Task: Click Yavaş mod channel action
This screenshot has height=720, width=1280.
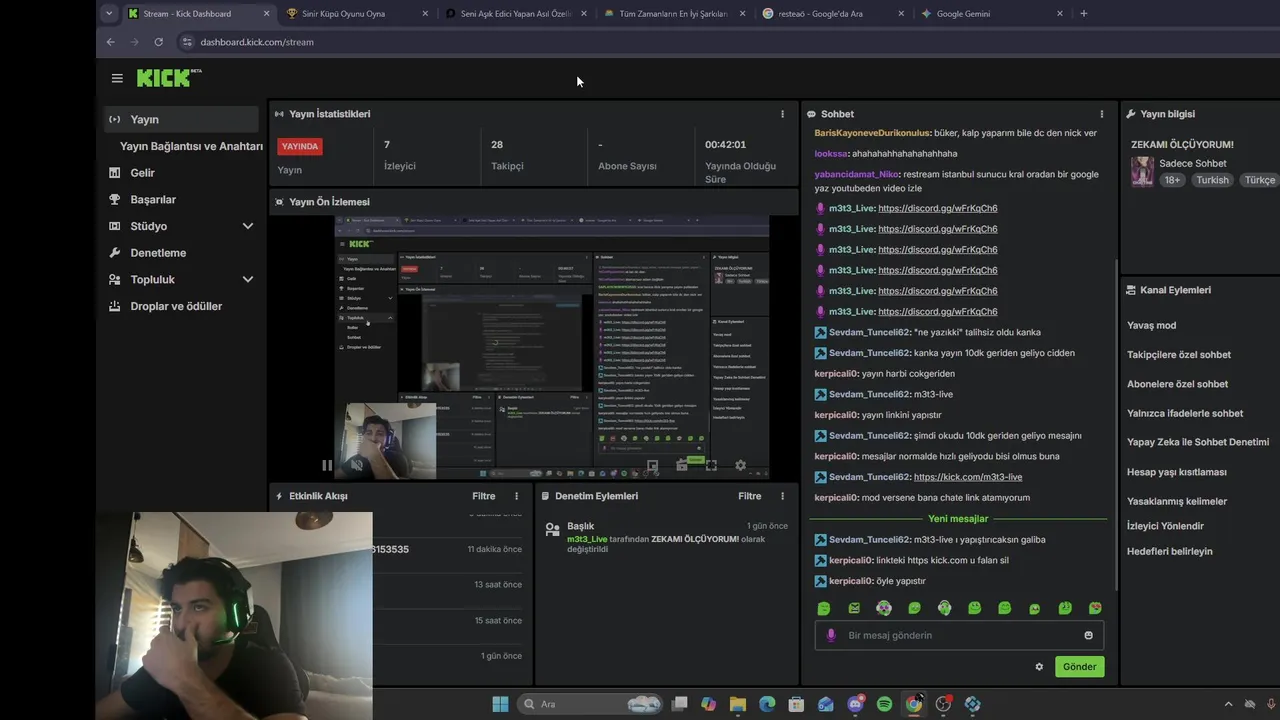Action: pos(1151,325)
